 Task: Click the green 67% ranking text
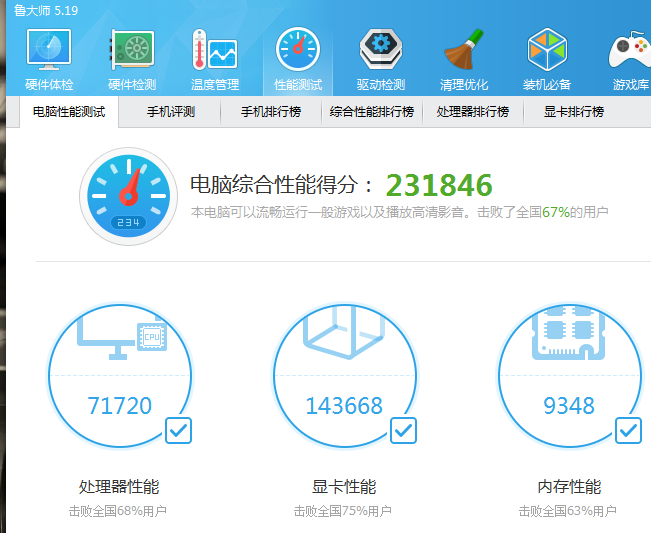point(556,212)
